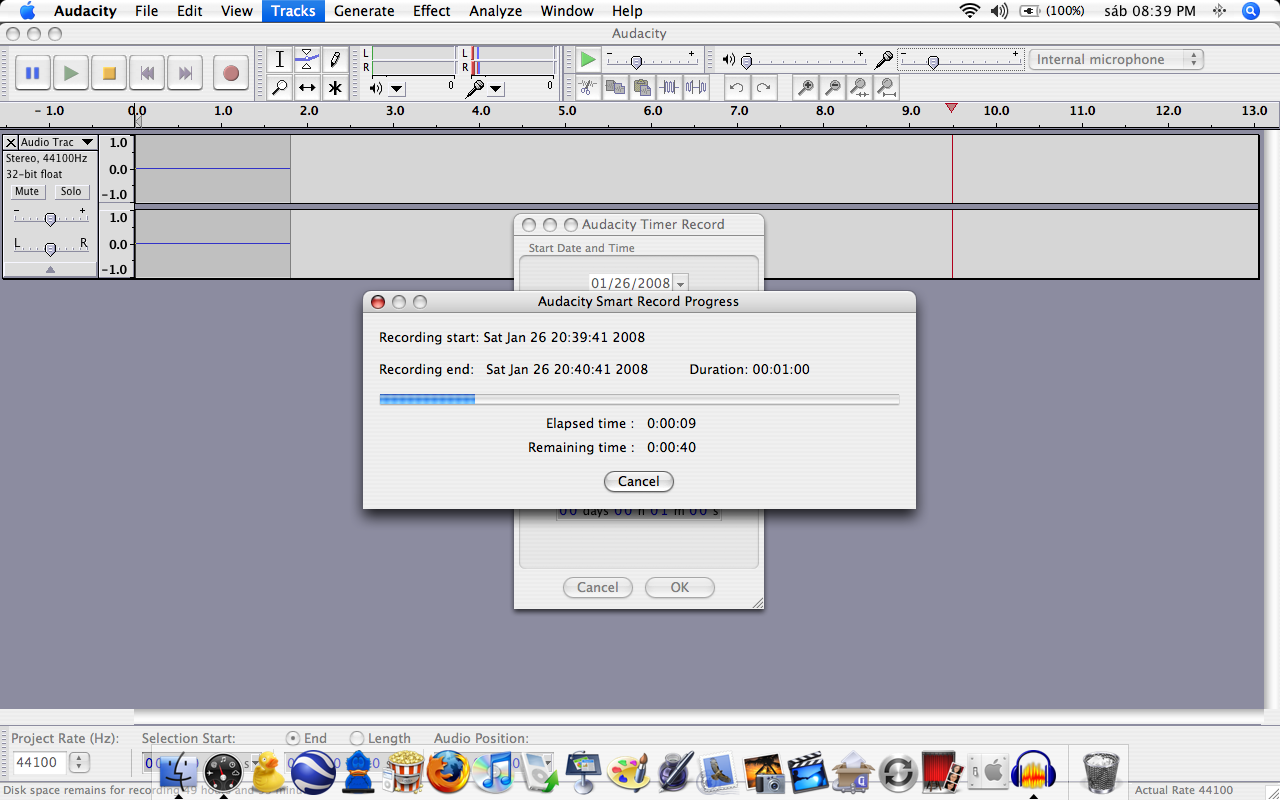Click the Zoom Out magnifier icon
This screenshot has width=1280, height=800.
click(x=832, y=88)
